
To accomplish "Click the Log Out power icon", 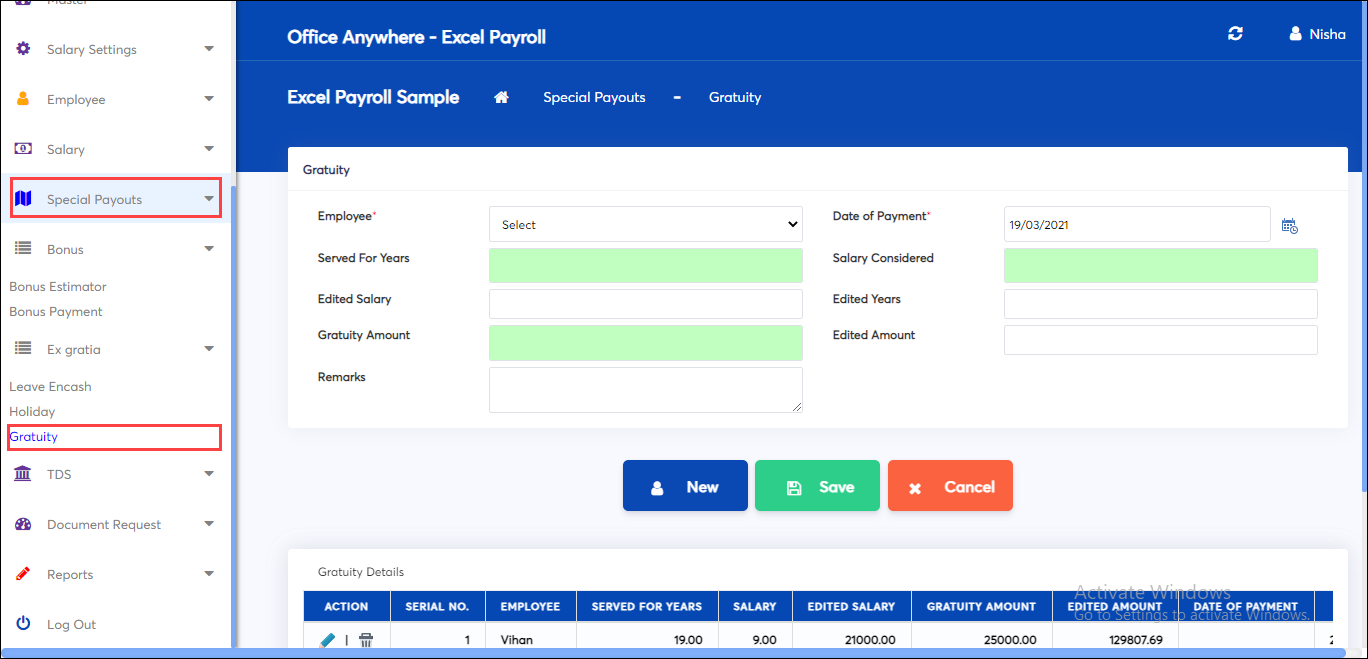I will click(x=23, y=623).
